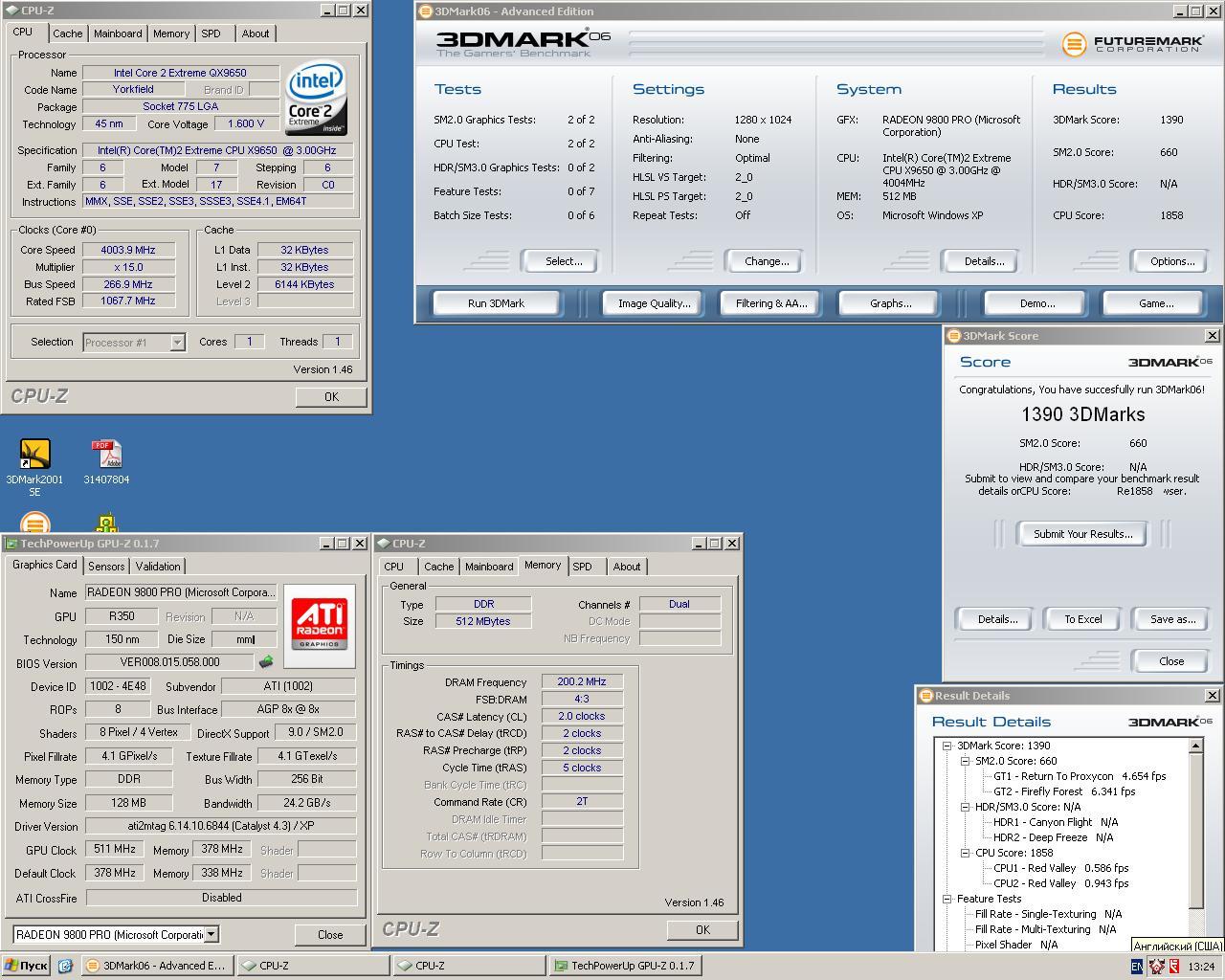Switch to the CPU tab in the CPU-Z Memory window
Screen dimensions: 1225x980
coord(393,567)
